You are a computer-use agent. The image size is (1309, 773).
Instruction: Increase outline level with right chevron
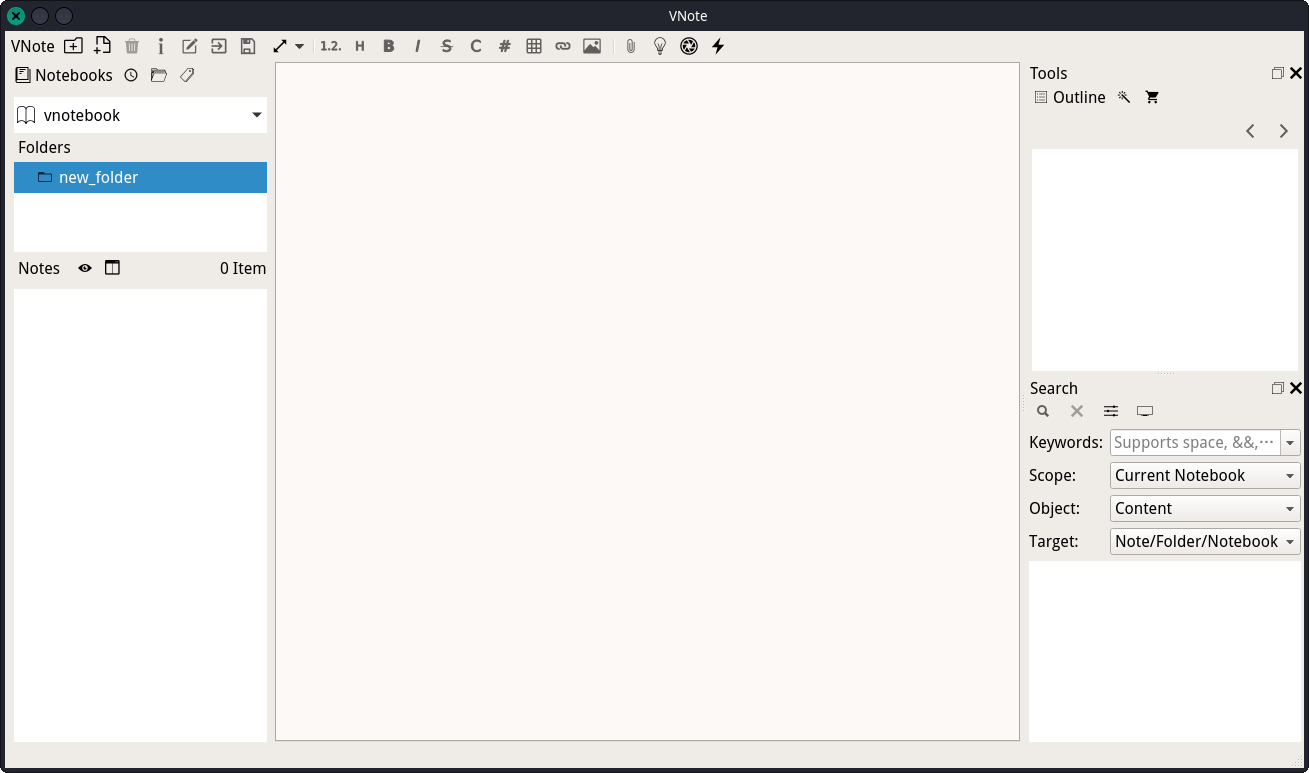click(1284, 131)
